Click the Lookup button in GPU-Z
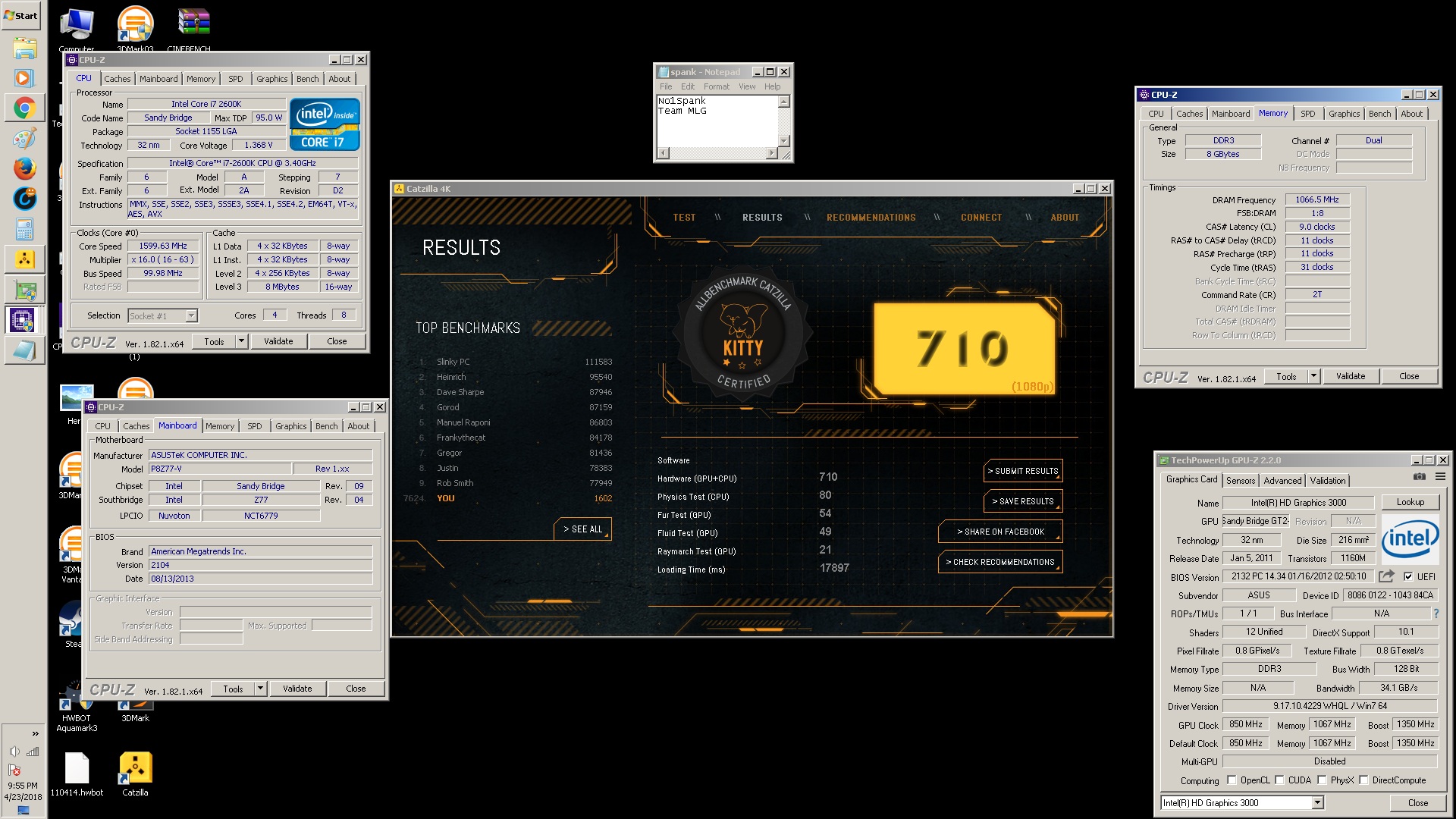This screenshot has width=1456, height=819. 1410,502
